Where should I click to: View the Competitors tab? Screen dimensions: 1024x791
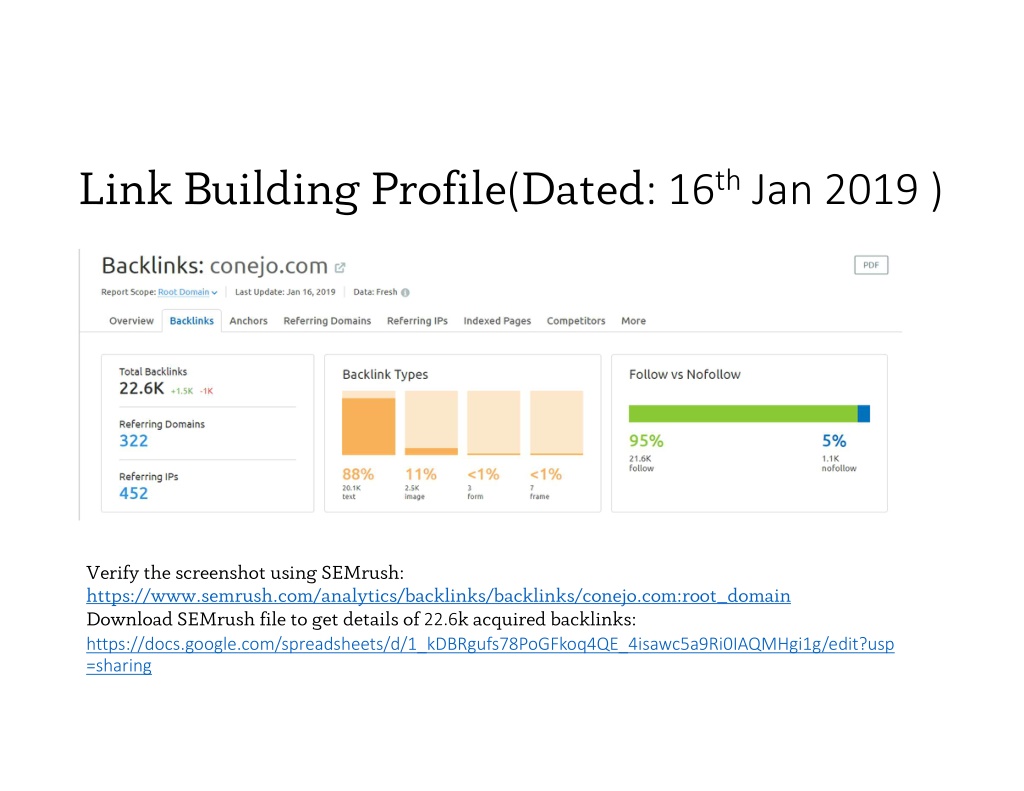[x=576, y=321]
